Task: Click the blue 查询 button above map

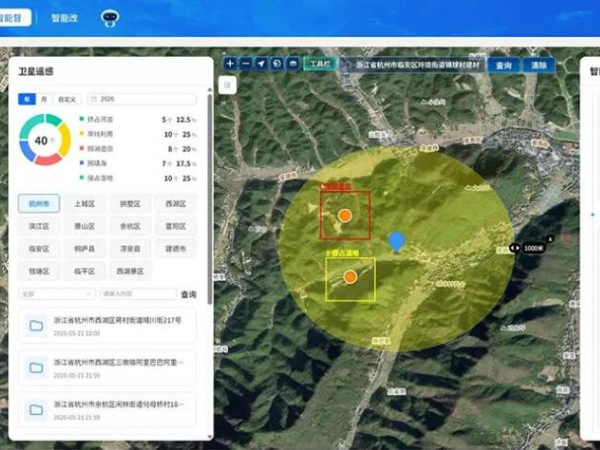Action: coord(504,65)
